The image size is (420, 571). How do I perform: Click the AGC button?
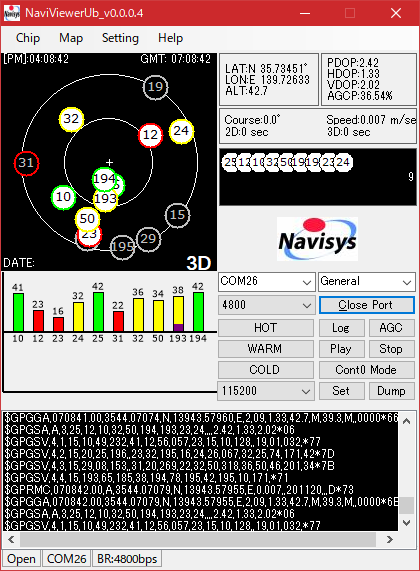(x=392, y=328)
